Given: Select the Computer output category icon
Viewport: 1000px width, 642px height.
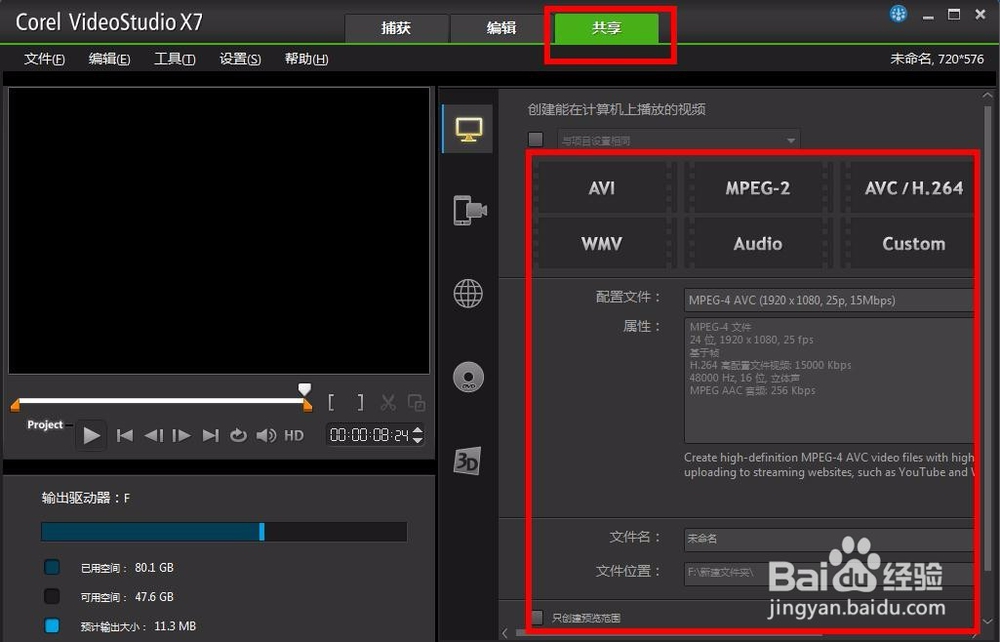Looking at the screenshot, I should point(469,129).
